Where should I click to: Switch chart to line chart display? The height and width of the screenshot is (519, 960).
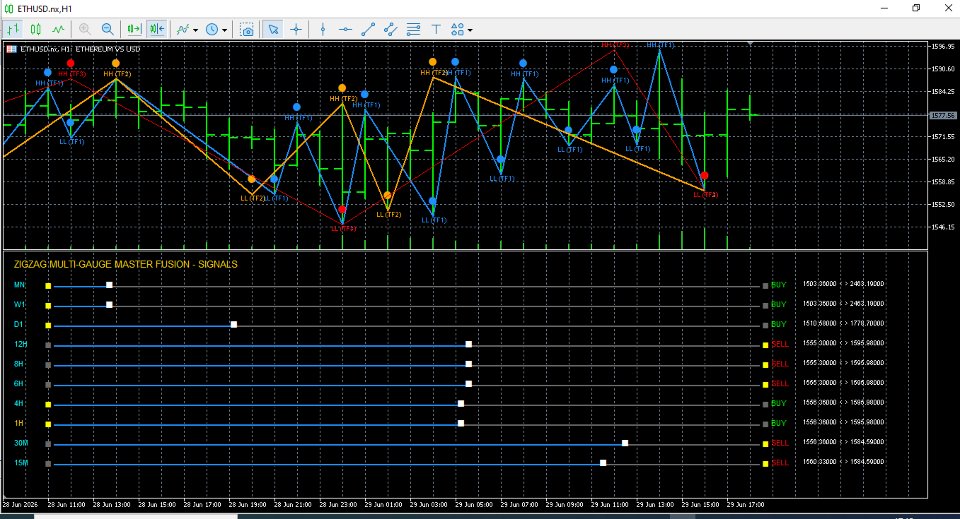[x=58, y=29]
